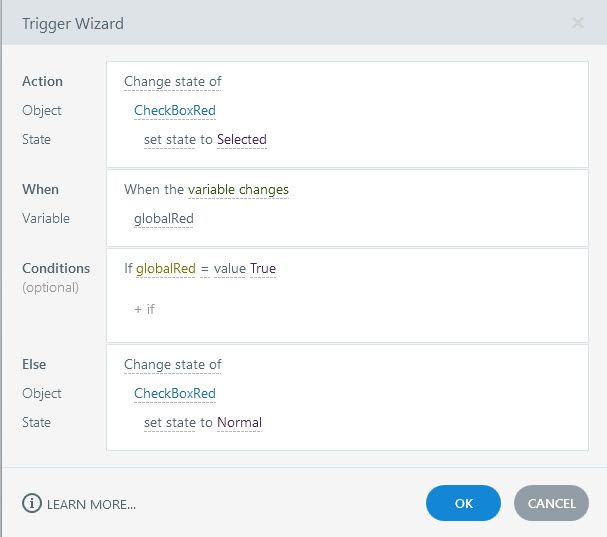Change the Else state from Normal
Screen dimensions: 607x537
point(239,422)
